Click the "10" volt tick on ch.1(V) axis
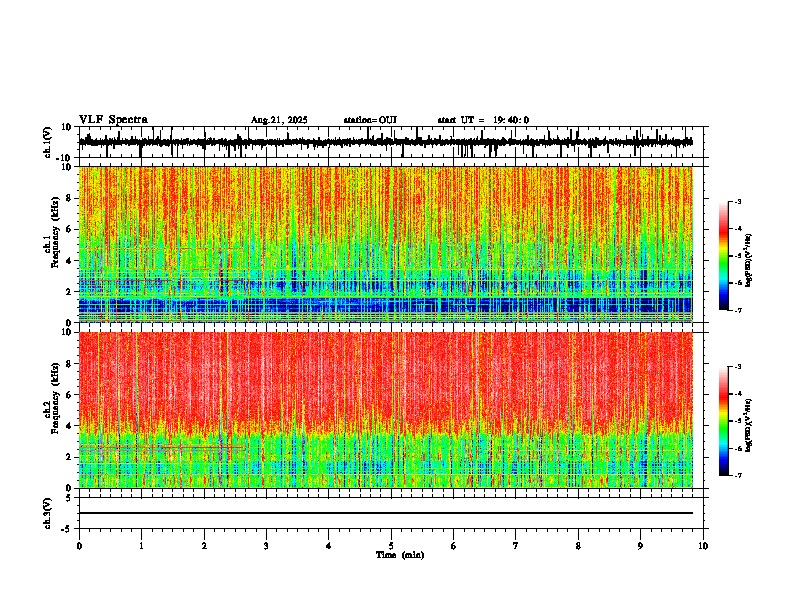Image resolution: width=792 pixels, height=612 pixels. coord(67,127)
